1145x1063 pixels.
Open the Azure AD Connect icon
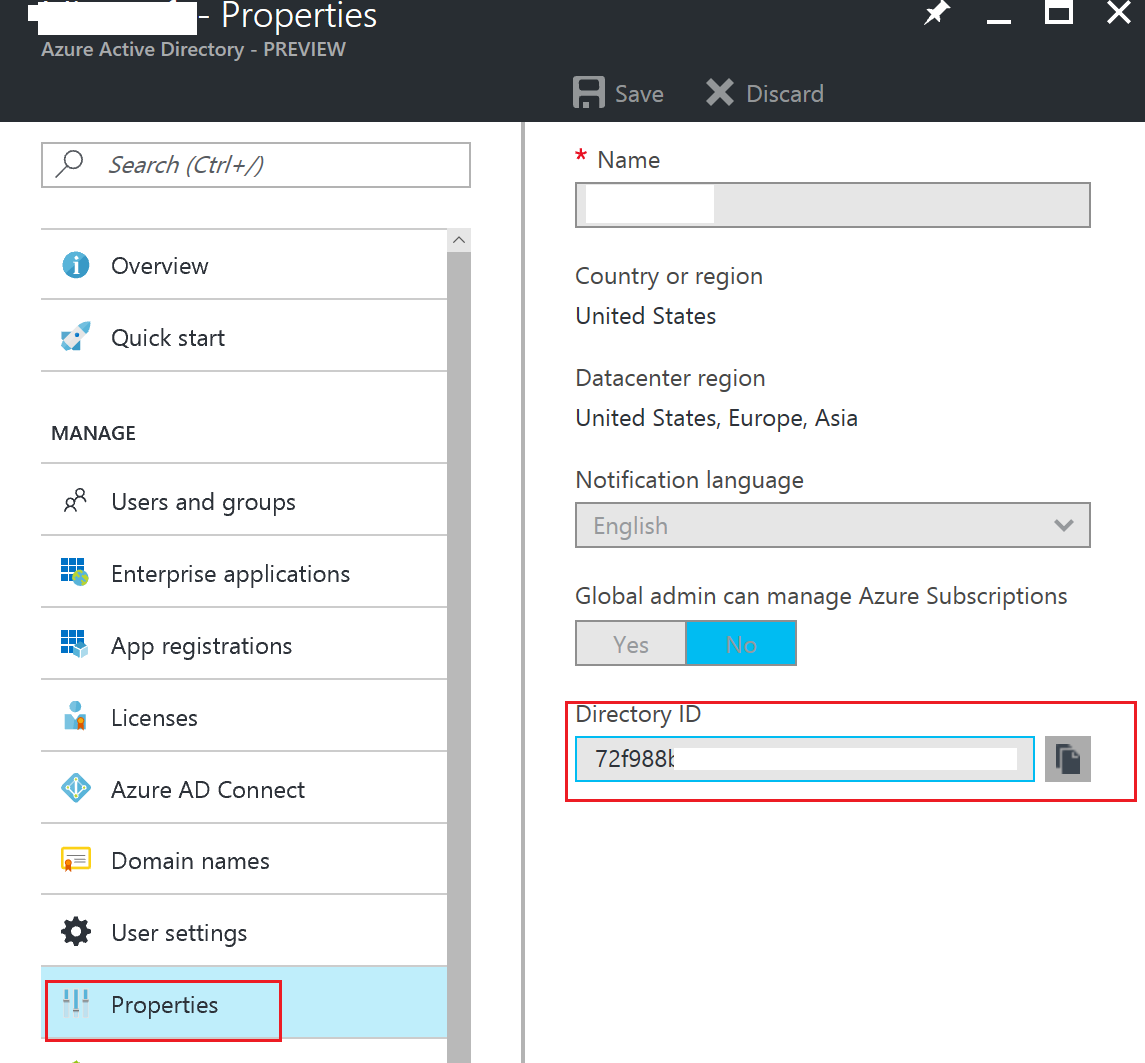(75, 789)
